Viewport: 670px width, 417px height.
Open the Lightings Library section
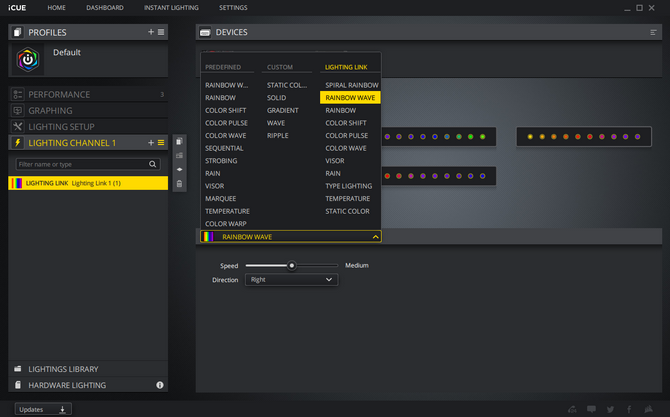[x=88, y=369]
